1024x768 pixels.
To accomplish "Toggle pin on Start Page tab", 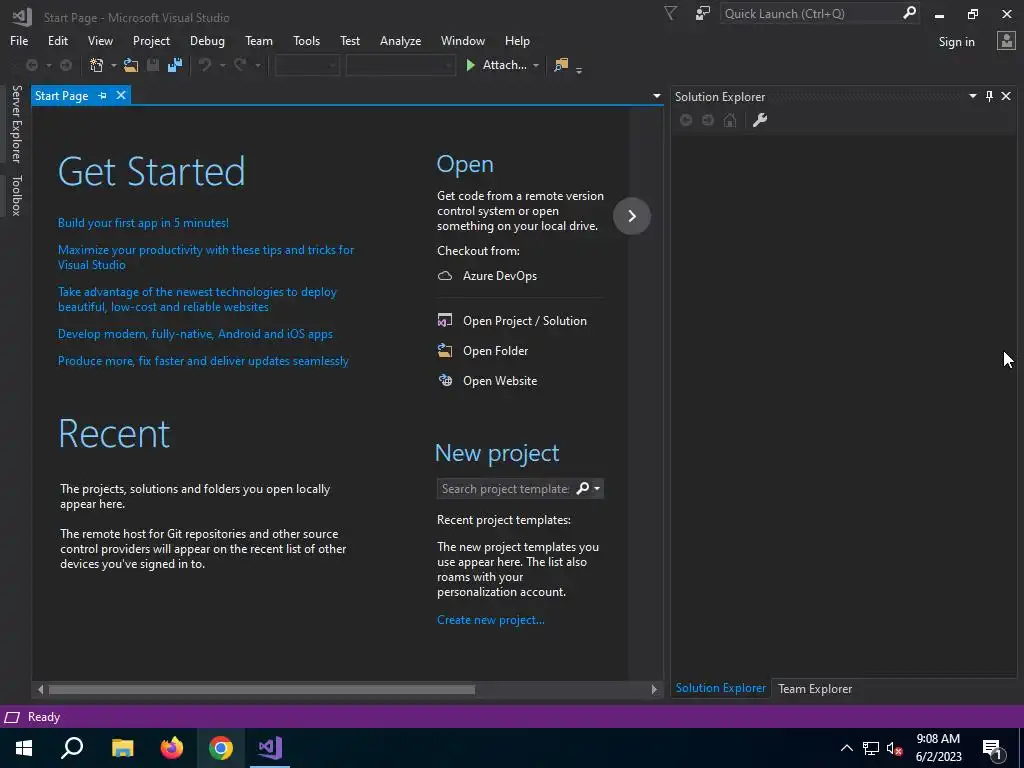I will tap(103, 95).
